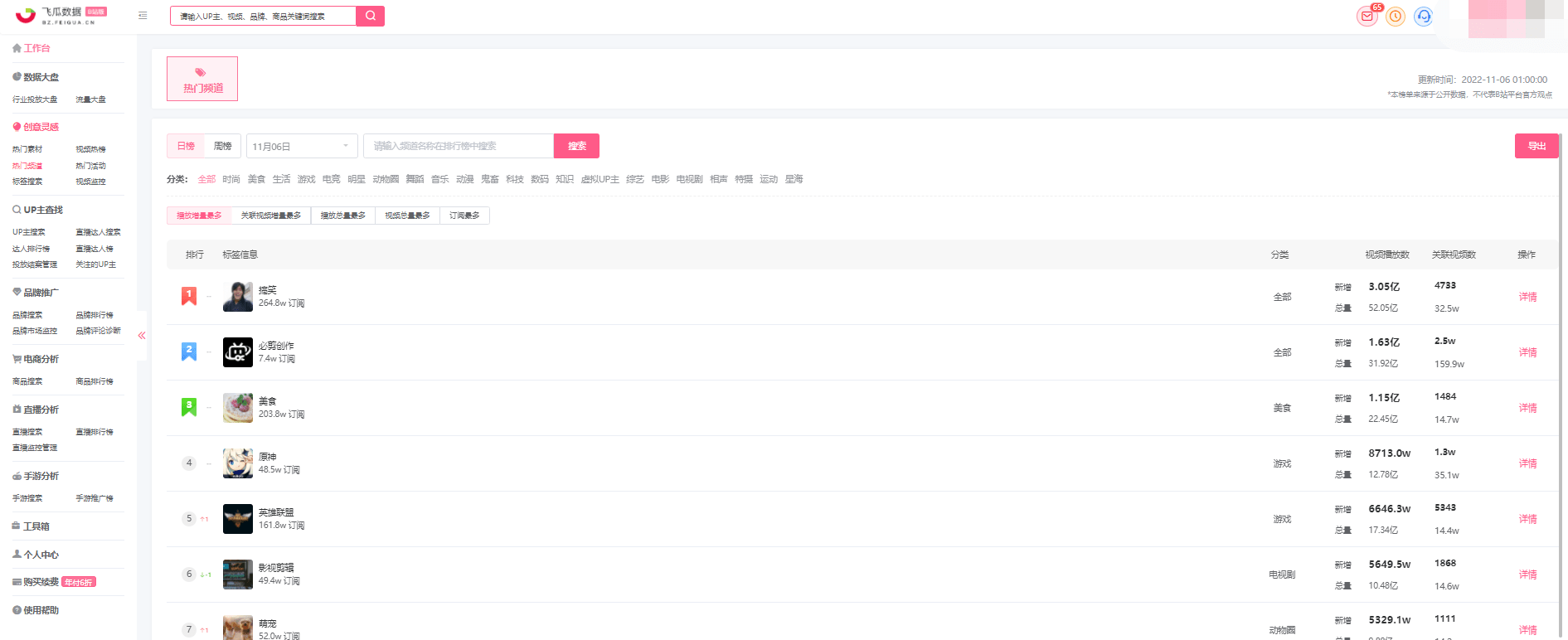Click the 直播分析 TV icon
This screenshot has height=640, width=1568.
point(17,410)
